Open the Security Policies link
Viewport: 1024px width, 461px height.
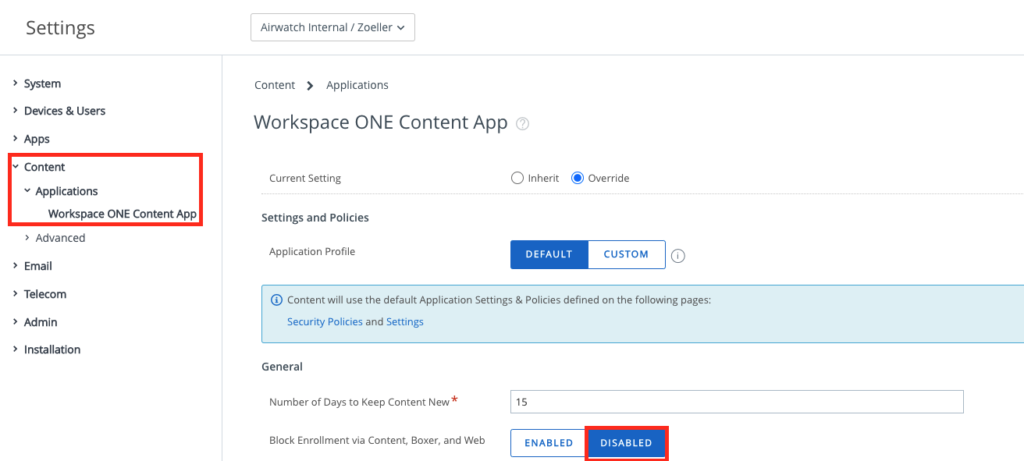[x=324, y=322]
